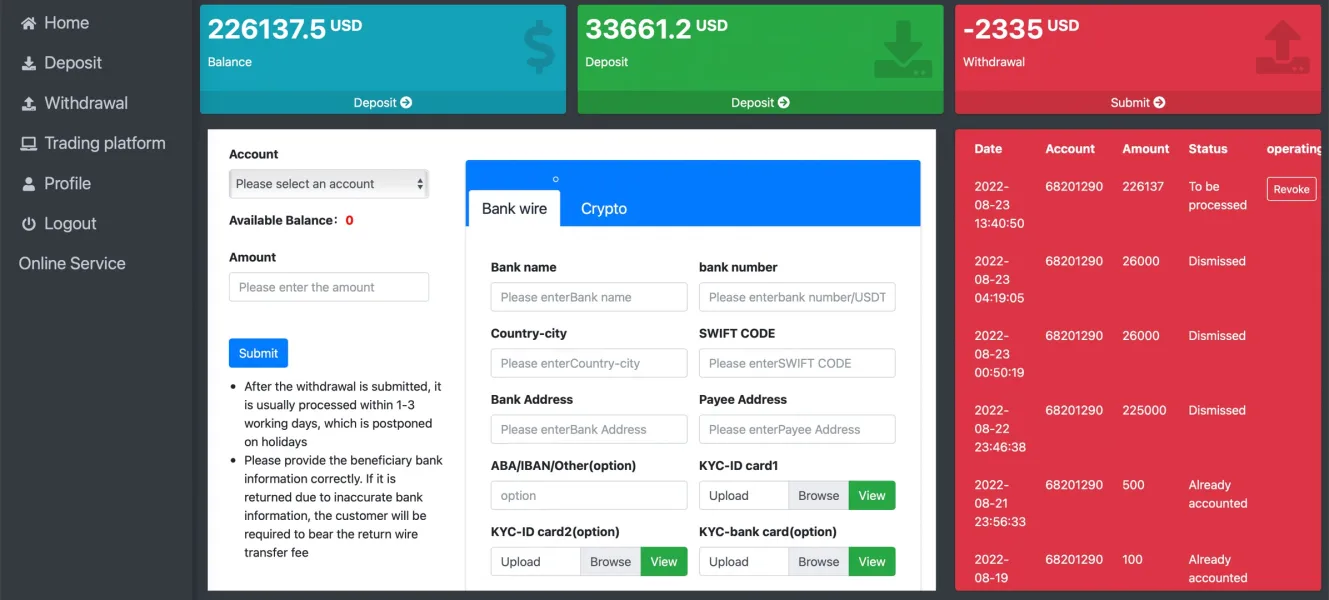1329x600 pixels.
Task: Click the bank number input field
Action: tap(797, 297)
